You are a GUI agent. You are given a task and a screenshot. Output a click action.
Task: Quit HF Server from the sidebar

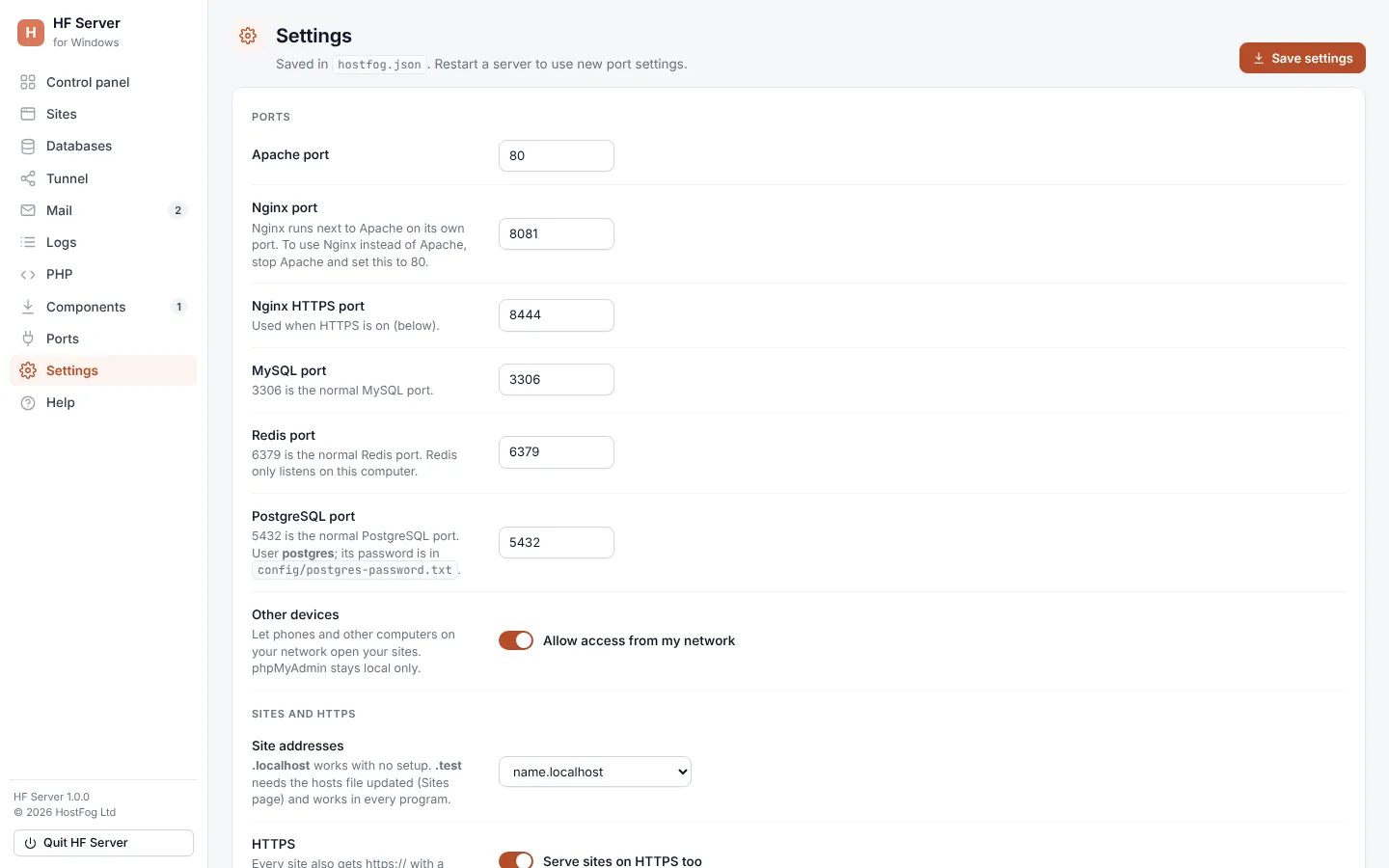[103, 843]
